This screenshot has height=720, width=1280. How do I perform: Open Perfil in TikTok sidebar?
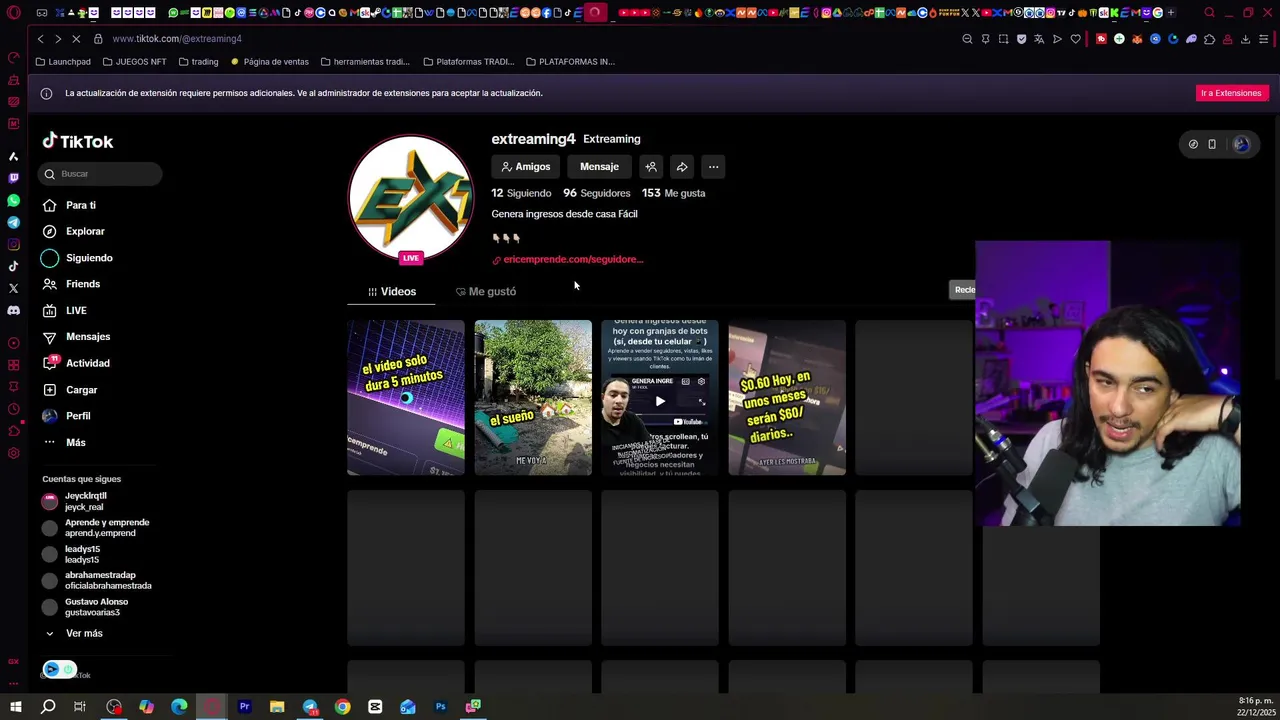67,416
